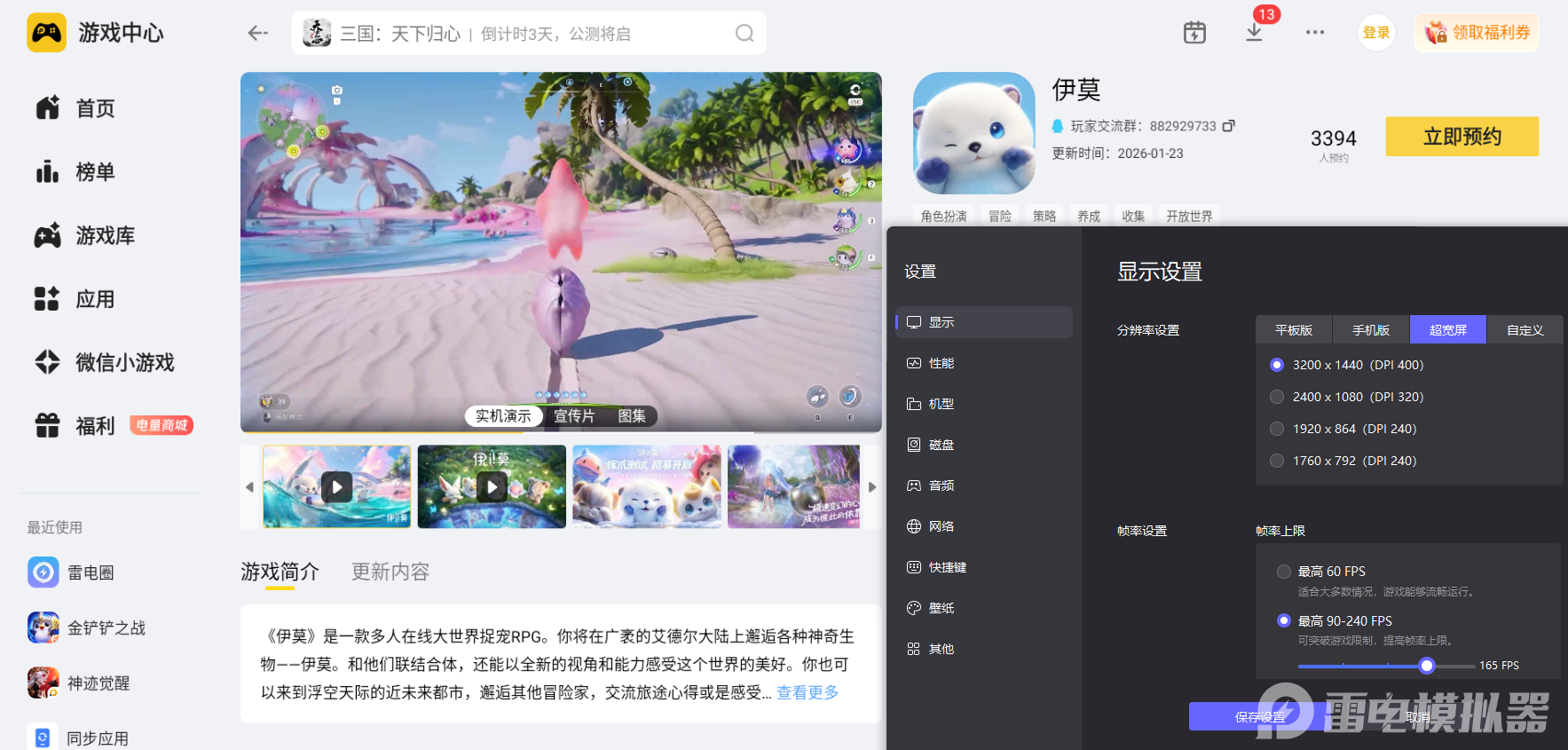1568x750 pixels.
Task: Expand description with 查看更多 link
Action: [808, 692]
